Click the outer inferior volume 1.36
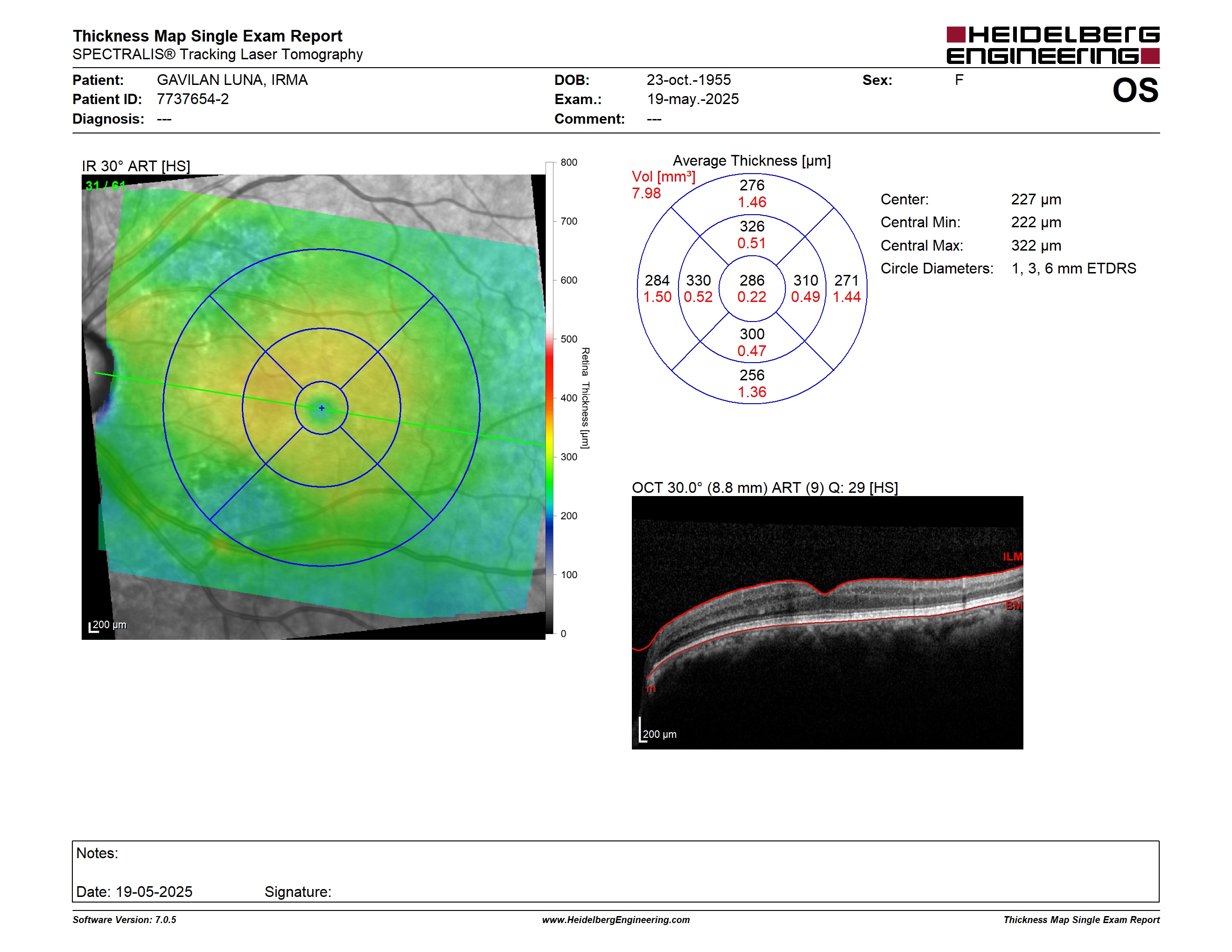1232x952 pixels. coord(752,392)
